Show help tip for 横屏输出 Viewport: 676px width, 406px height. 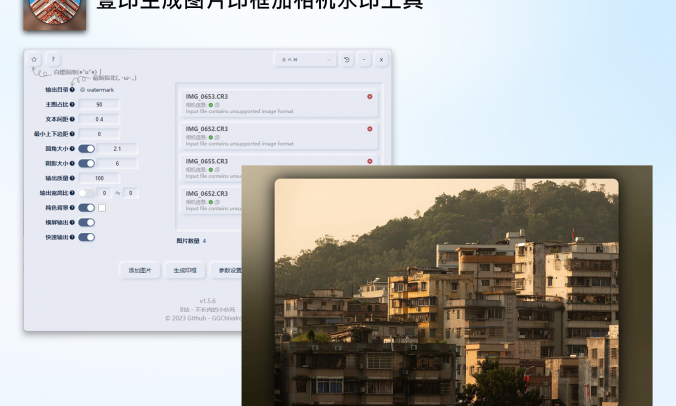click(x=72, y=222)
